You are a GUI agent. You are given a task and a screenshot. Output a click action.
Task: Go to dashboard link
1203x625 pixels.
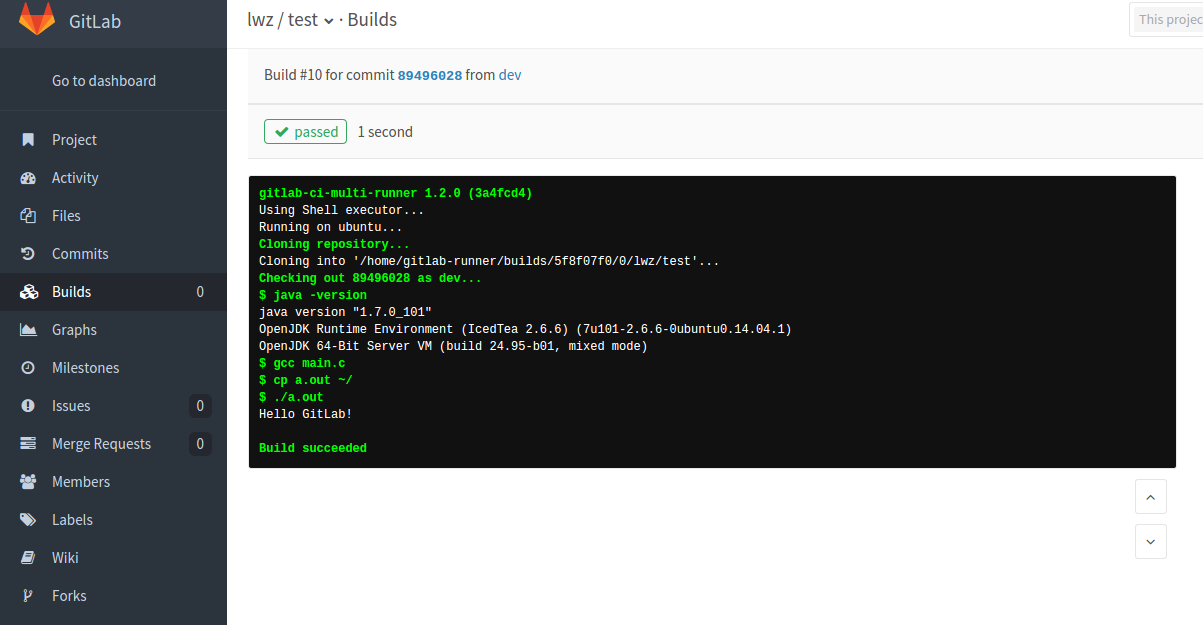104,81
